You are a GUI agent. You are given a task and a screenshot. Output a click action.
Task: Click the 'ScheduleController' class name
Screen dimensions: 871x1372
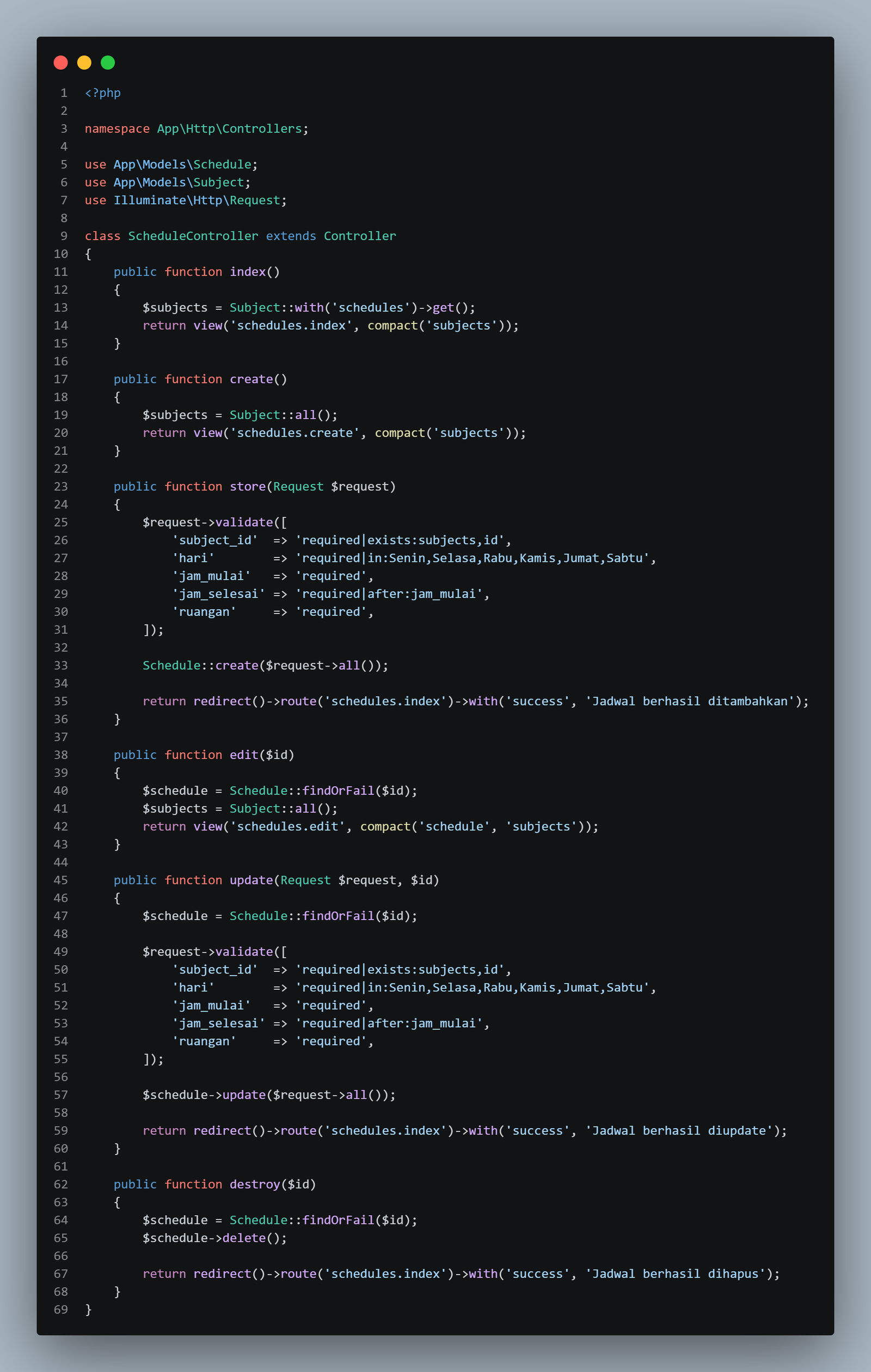(193, 236)
